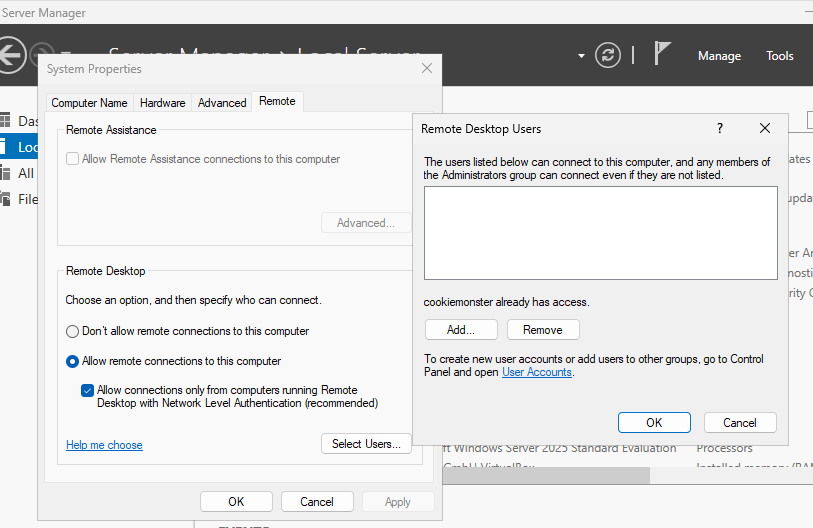Select the Local Server item in sidebar
This screenshot has width=813, height=528.
click(27, 147)
